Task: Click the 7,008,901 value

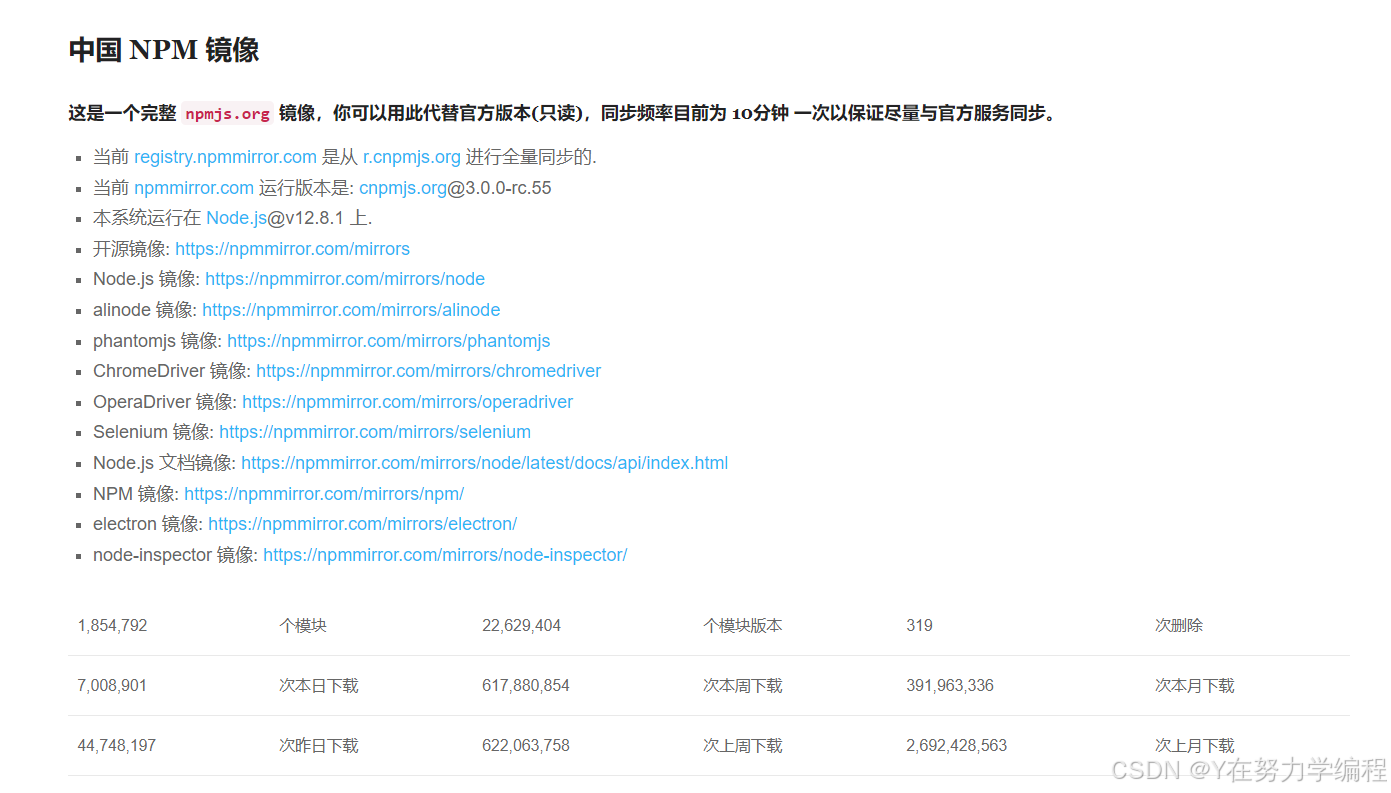Action: 112,686
